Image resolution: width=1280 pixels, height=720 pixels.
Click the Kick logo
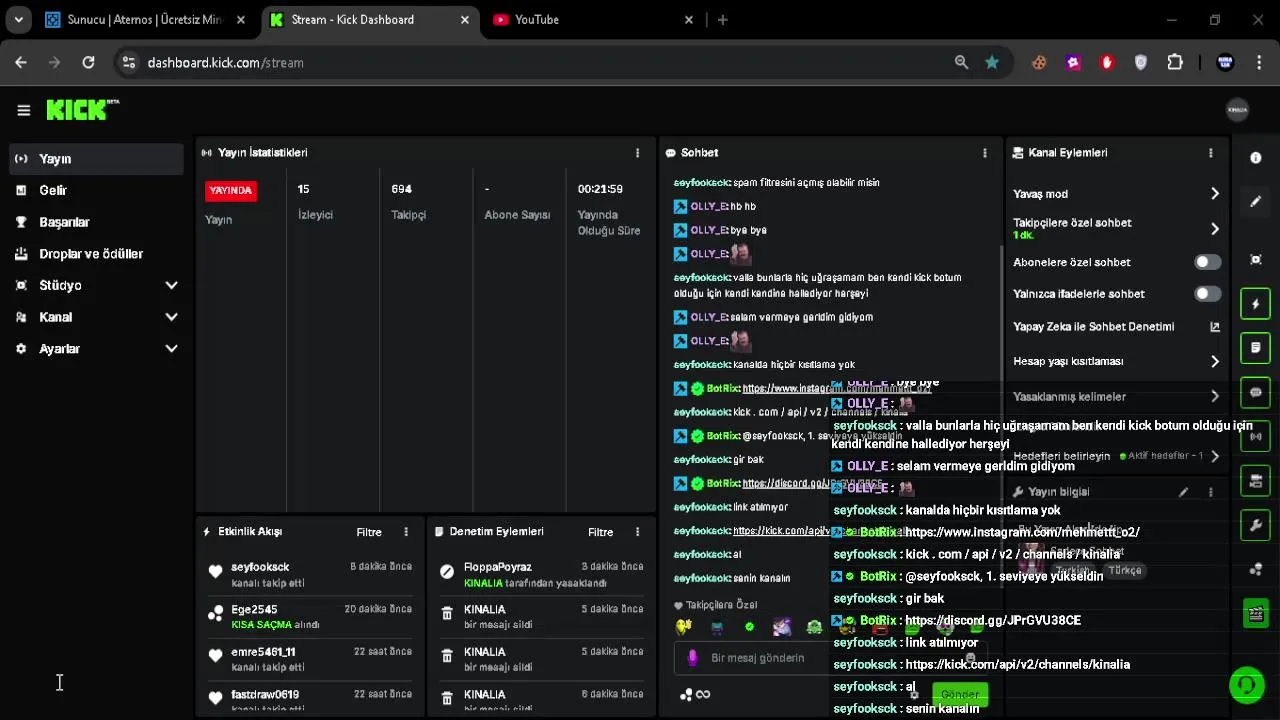82,110
